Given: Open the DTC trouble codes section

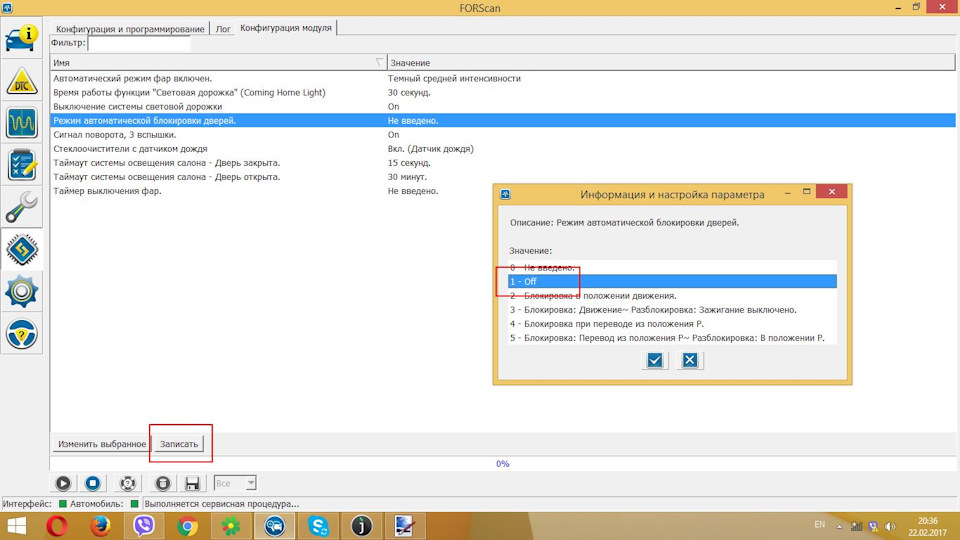Looking at the screenshot, I should pyautogui.click(x=21, y=81).
